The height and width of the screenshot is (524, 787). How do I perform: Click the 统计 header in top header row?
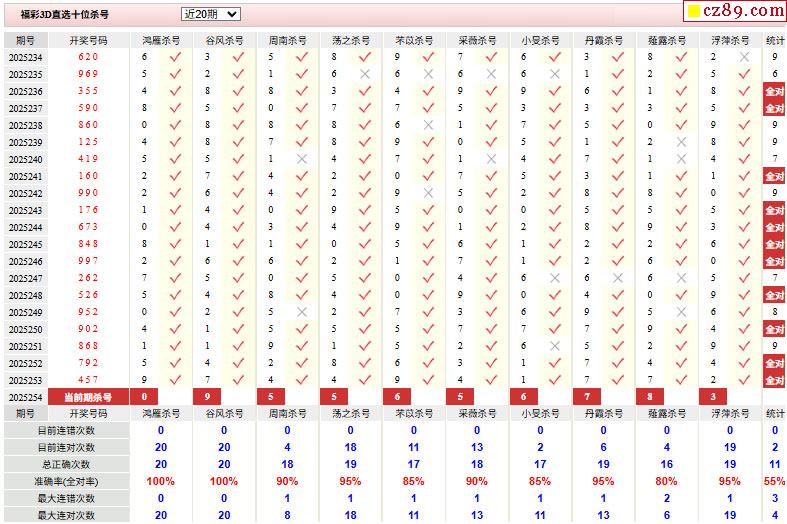[x=775, y=40]
